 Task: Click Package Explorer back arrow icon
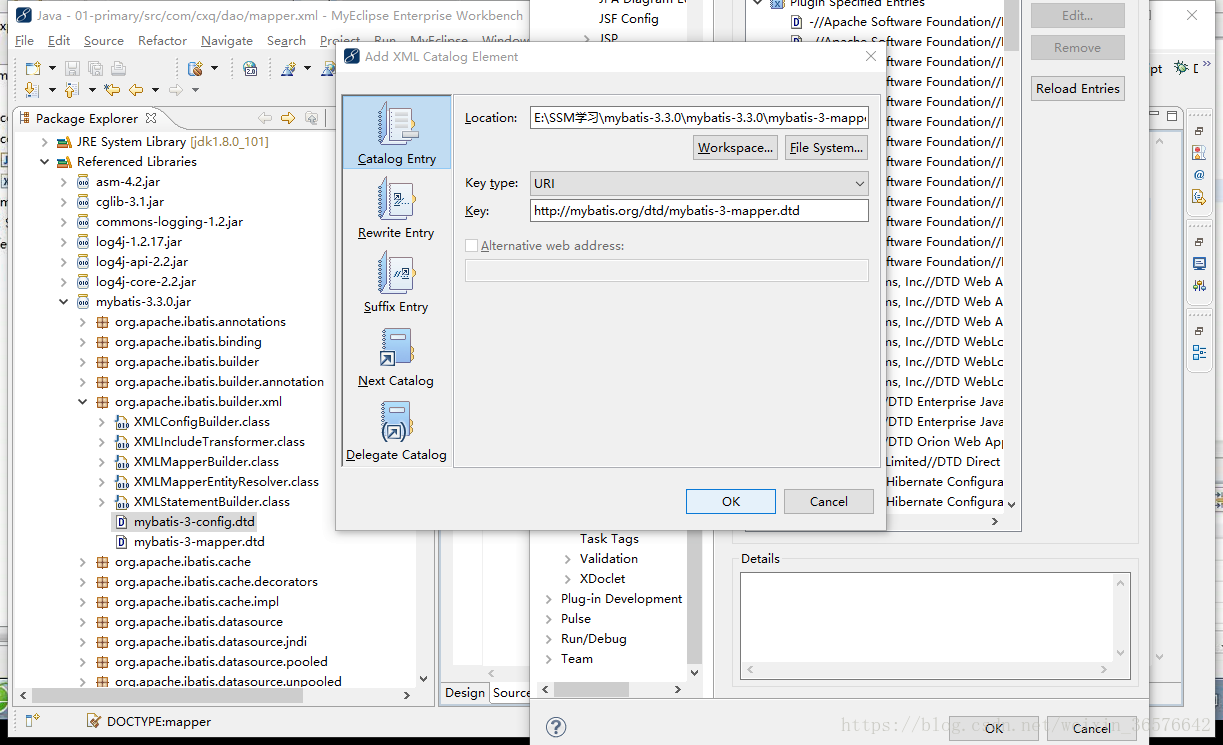tap(265, 118)
